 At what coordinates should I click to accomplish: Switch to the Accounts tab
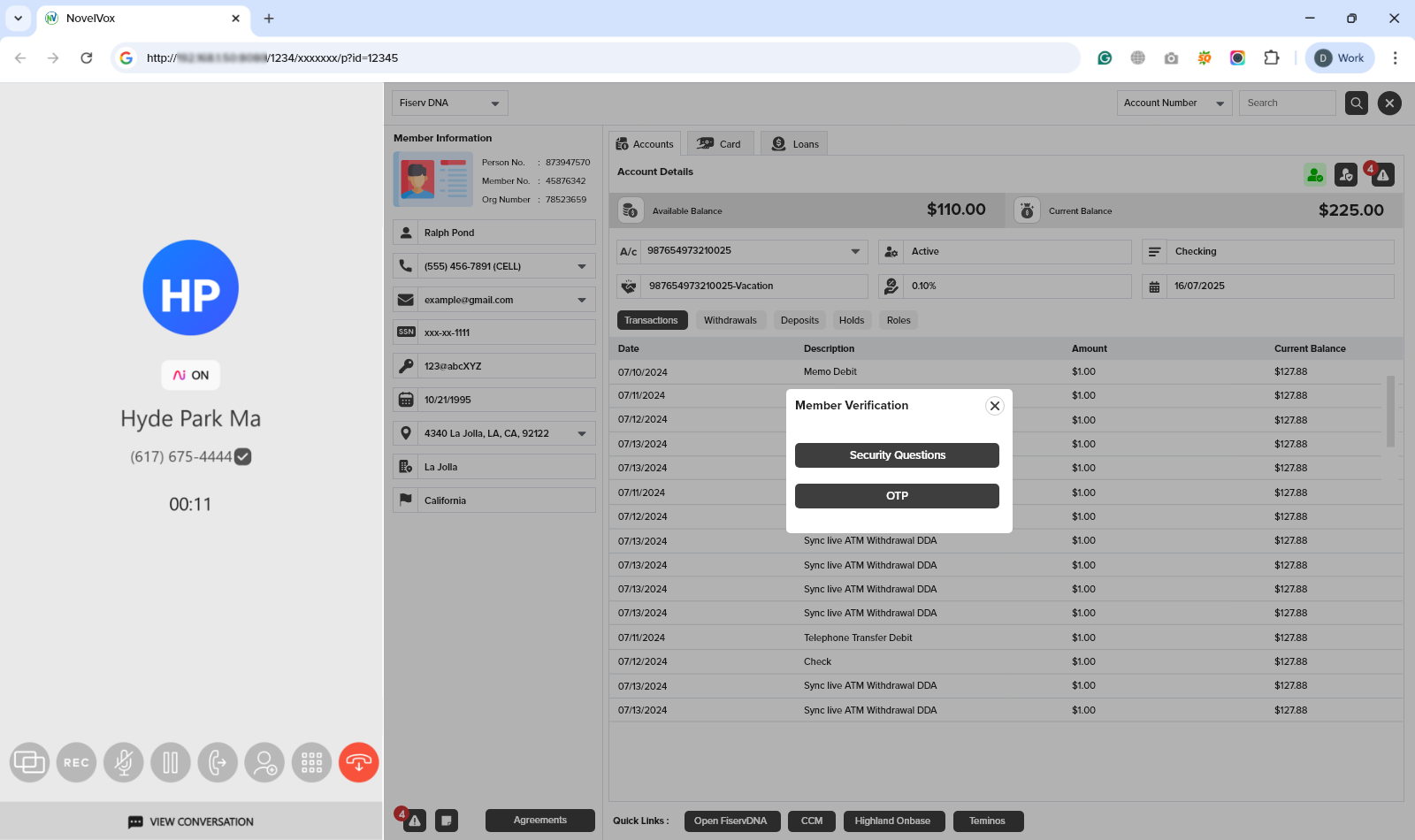click(x=645, y=144)
